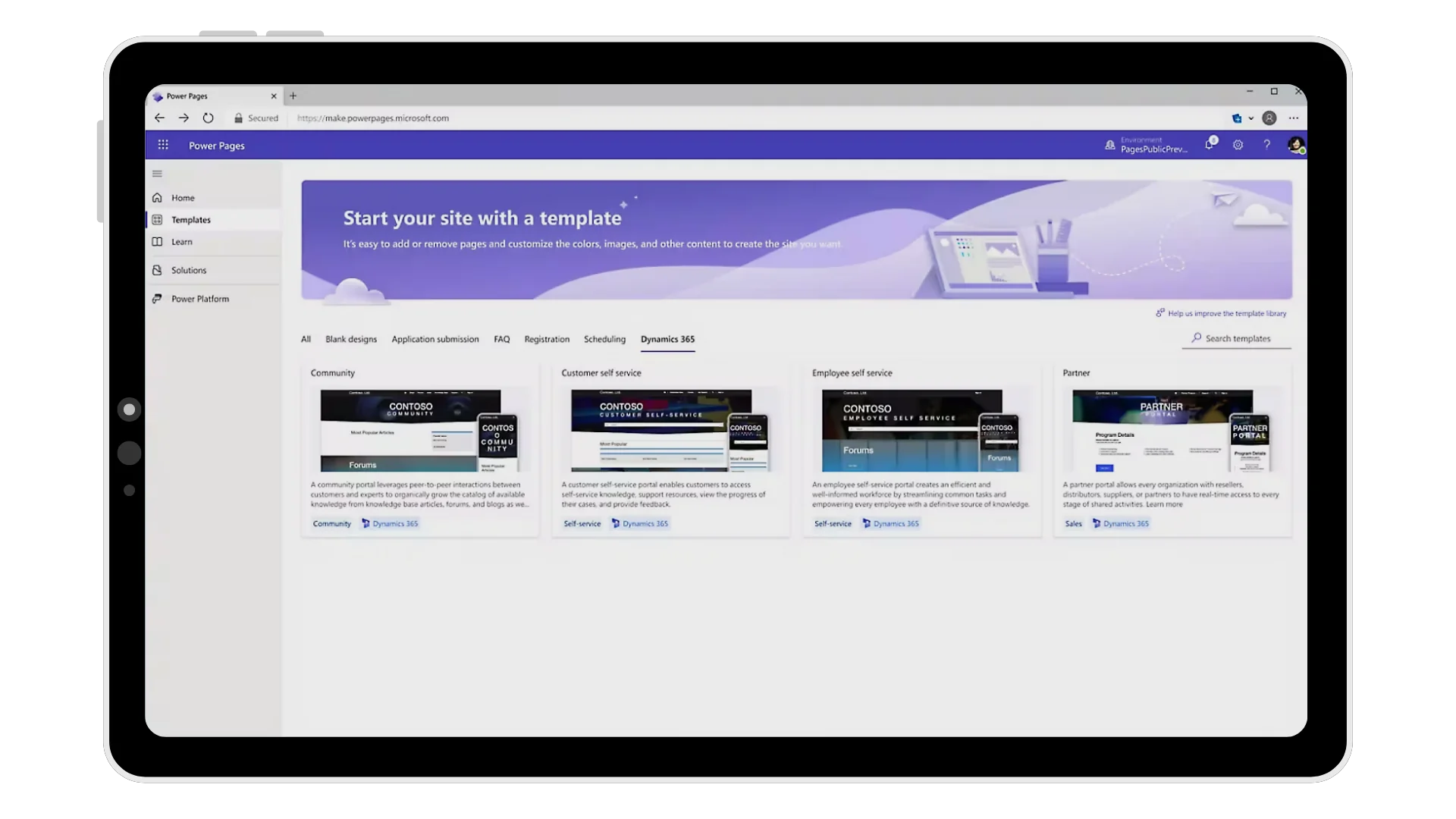Open the app launcher waffle icon
The height and width of the screenshot is (819, 1456).
[163, 145]
